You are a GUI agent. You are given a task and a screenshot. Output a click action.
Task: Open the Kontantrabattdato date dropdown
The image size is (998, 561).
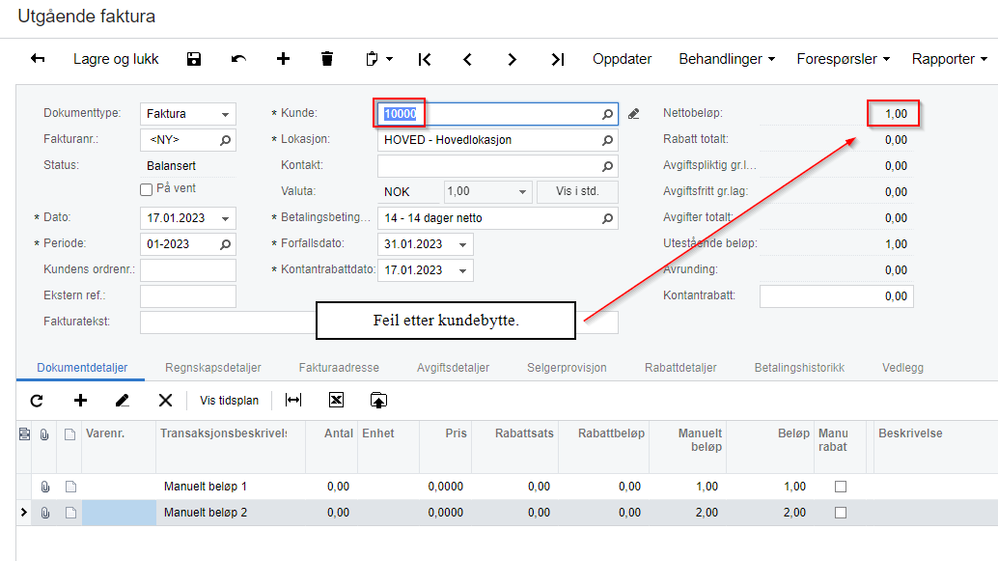click(463, 271)
